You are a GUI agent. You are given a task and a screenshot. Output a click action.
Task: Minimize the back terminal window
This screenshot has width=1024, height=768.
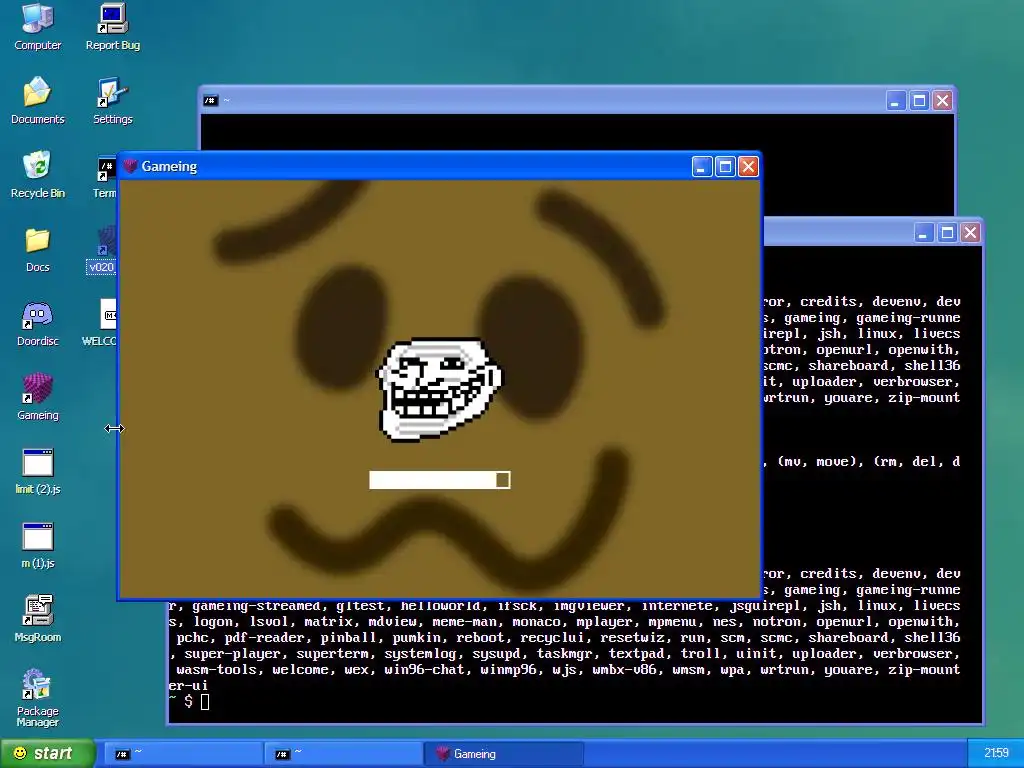tap(895, 101)
